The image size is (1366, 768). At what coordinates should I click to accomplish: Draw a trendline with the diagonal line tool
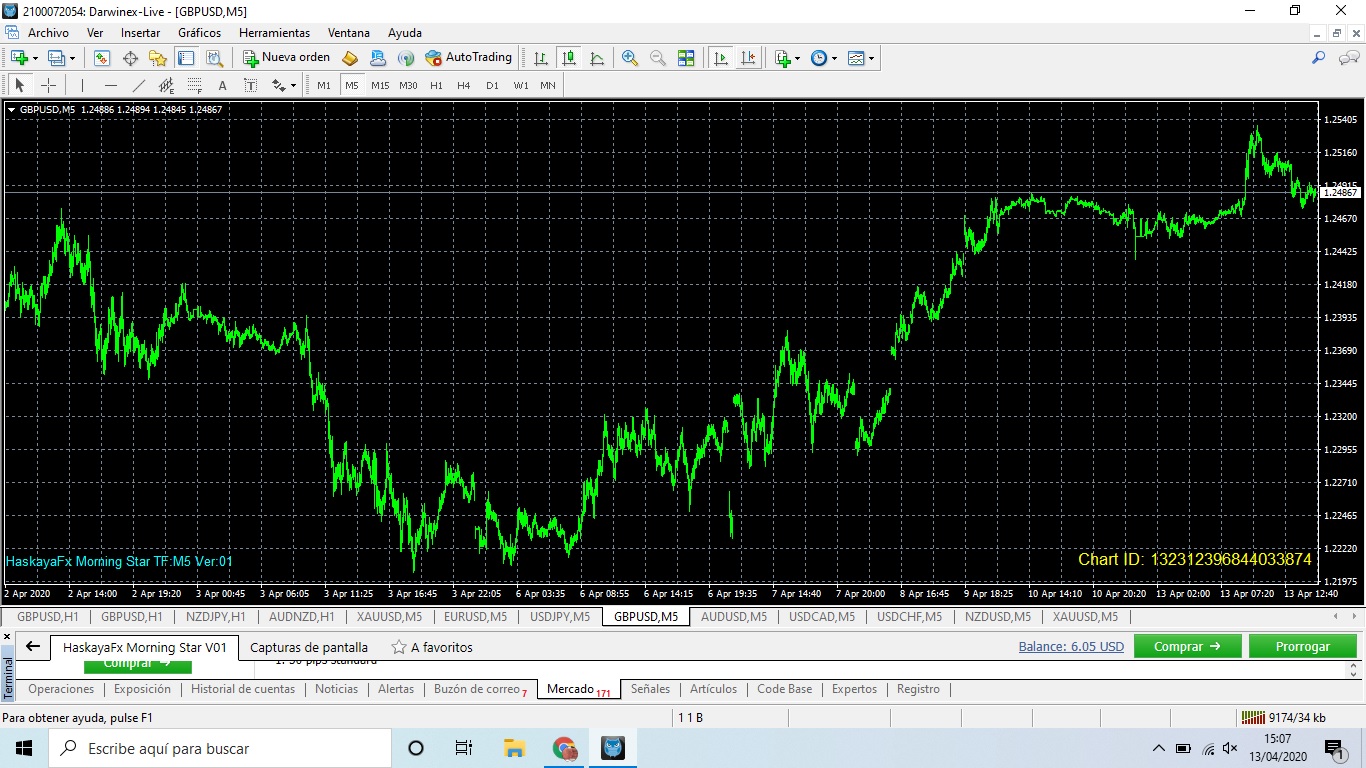click(x=139, y=85)
